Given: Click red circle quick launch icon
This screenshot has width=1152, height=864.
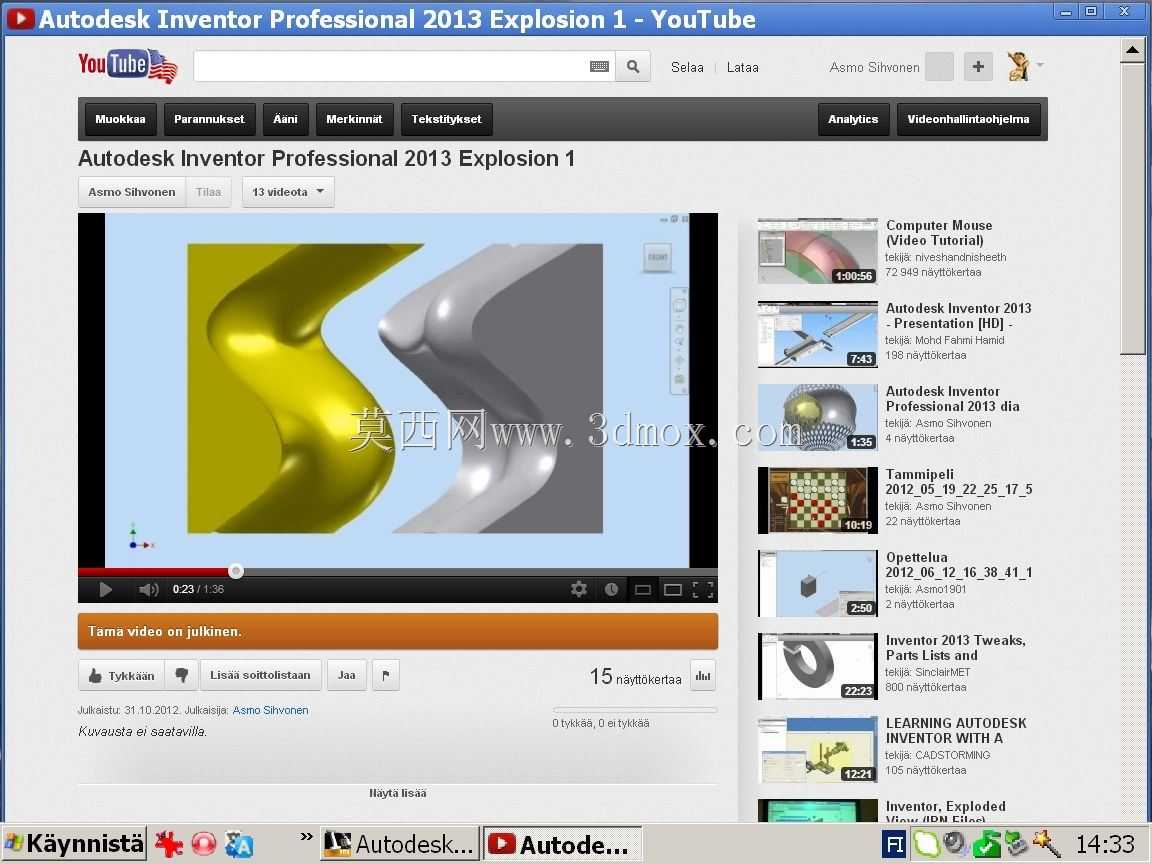Looking at the screenshot, I should (x=204, y=844).
